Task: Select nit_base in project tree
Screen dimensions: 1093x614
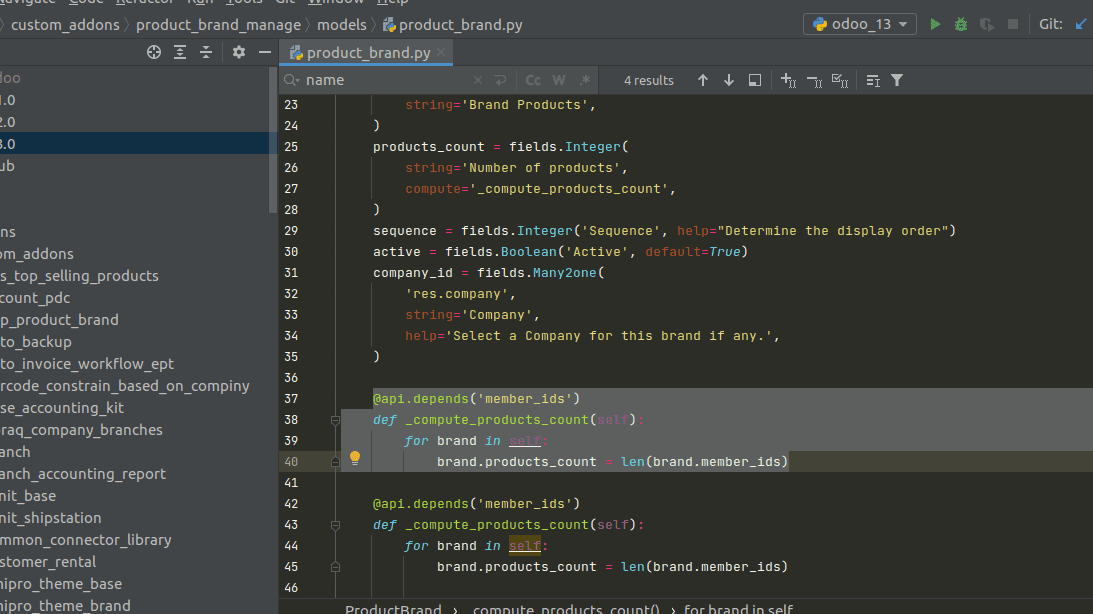Action: tap(28, 496)
